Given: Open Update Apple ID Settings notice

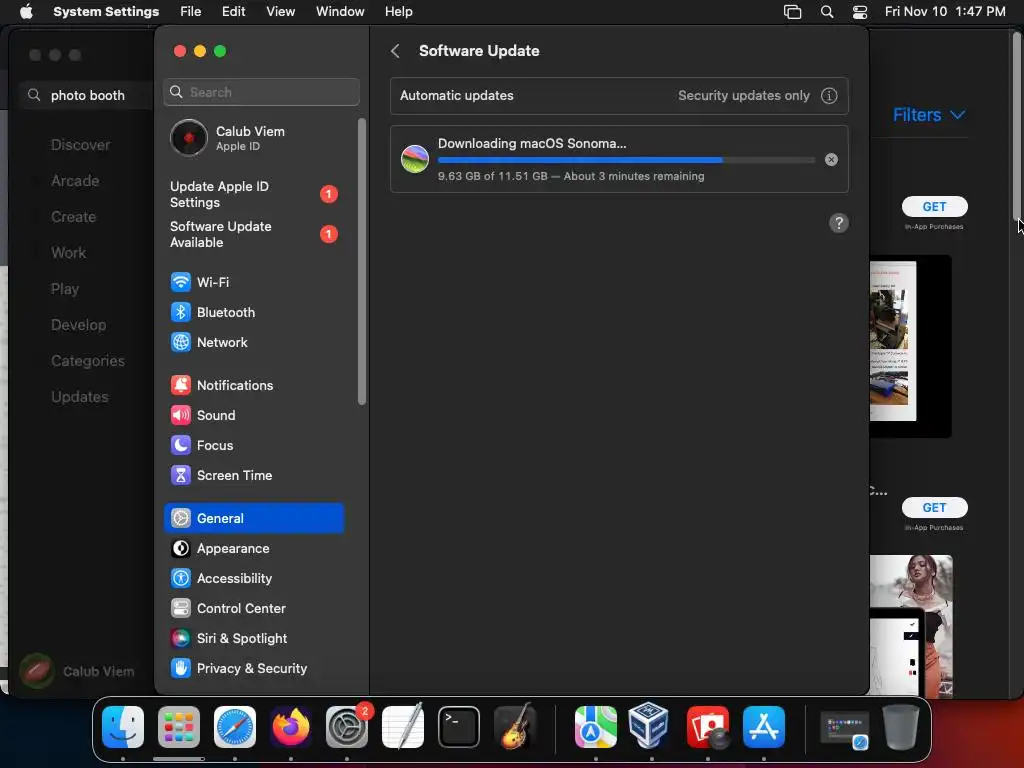Looking at the screenshot, I should tap(253, 194).
